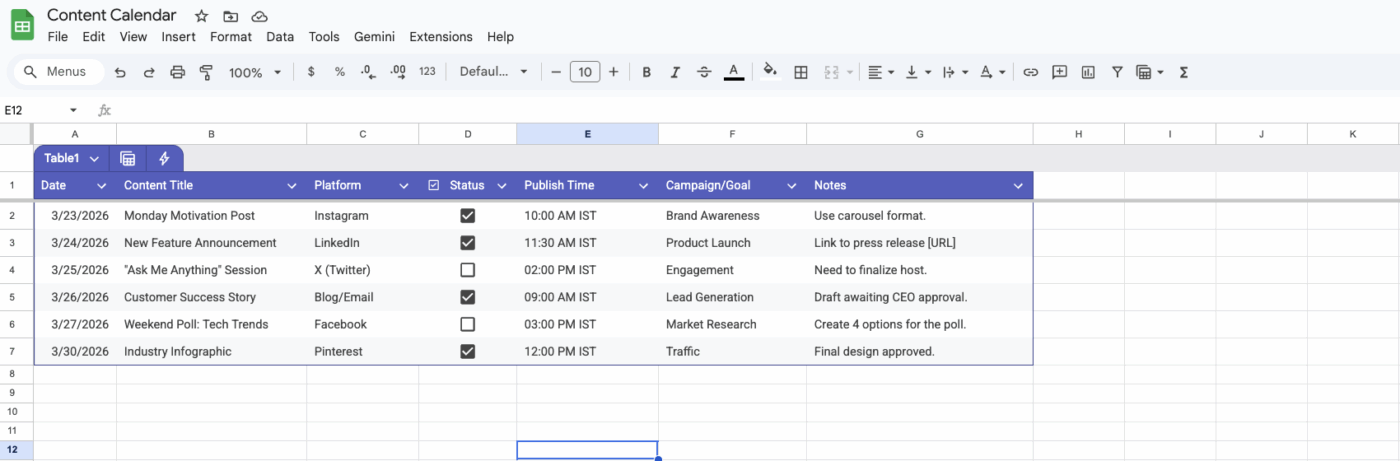
Task: Star the Content Calendar document
Action: click(201, 16)
